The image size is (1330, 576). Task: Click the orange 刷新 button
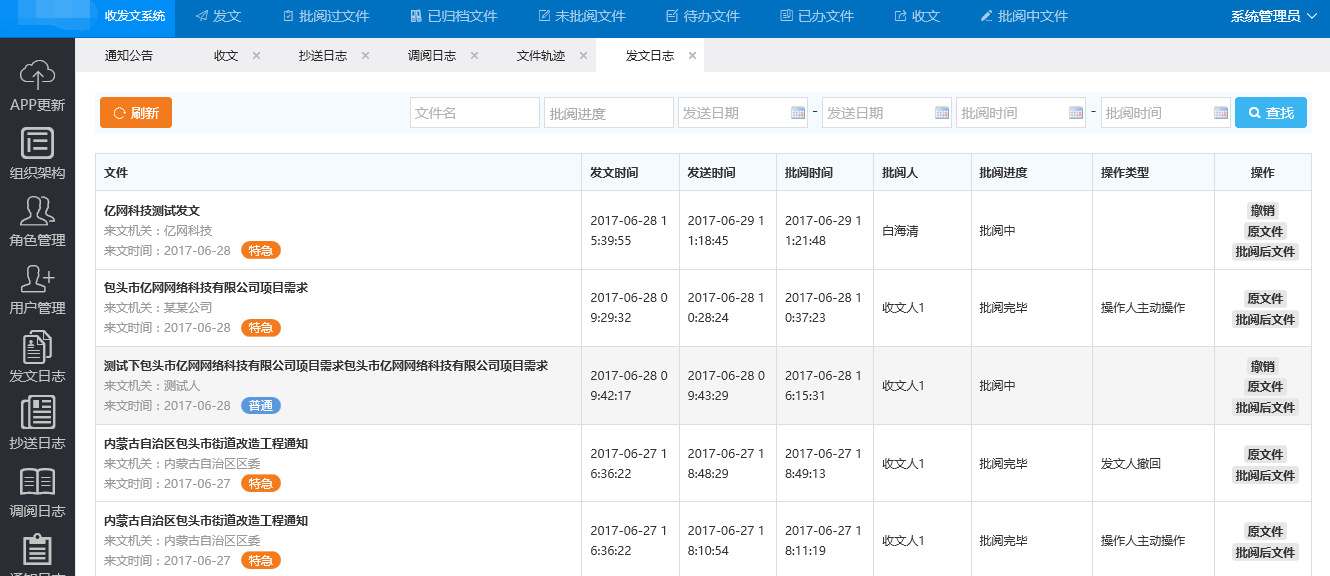tap(136, 113)
